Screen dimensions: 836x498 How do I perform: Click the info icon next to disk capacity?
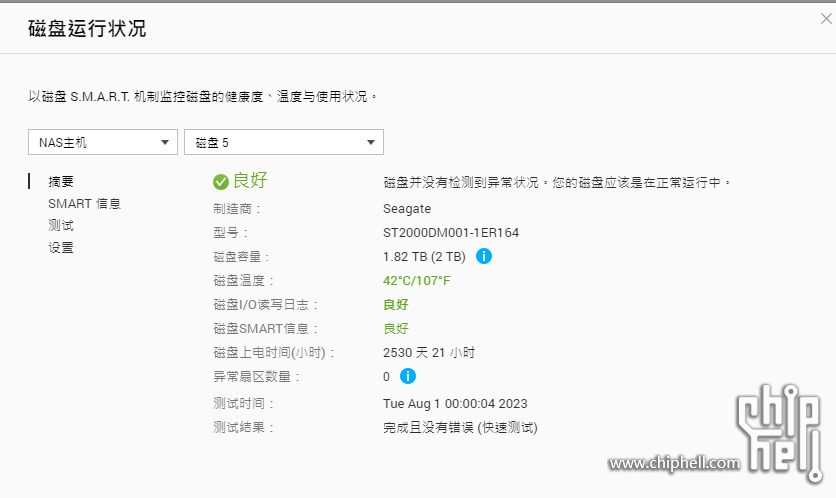(x=484, y=256)
